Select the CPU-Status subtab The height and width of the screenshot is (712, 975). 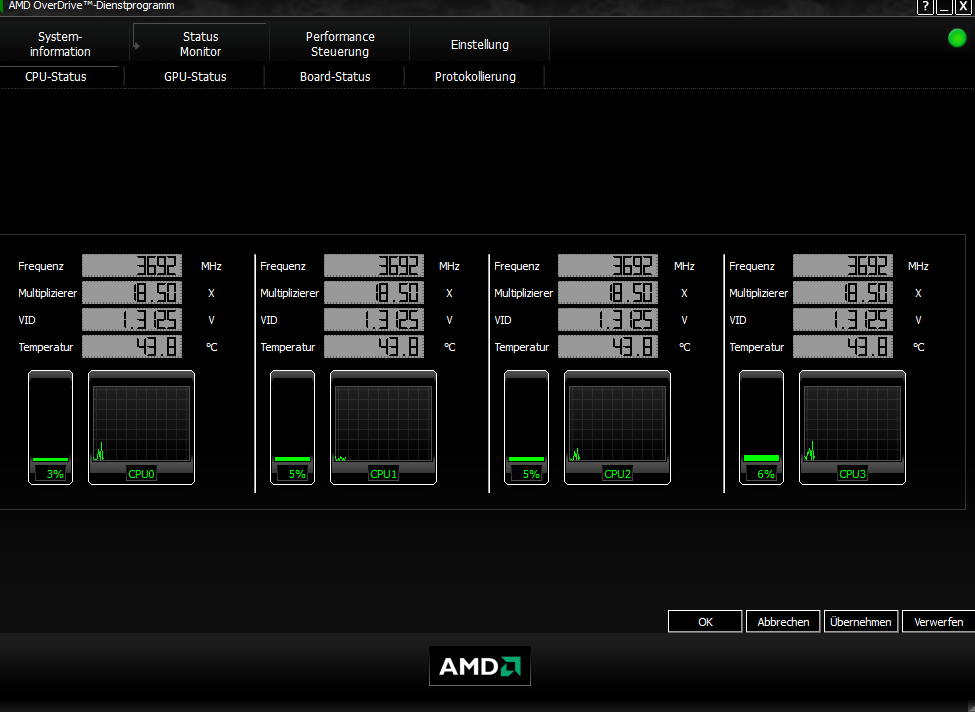[56, 76]
